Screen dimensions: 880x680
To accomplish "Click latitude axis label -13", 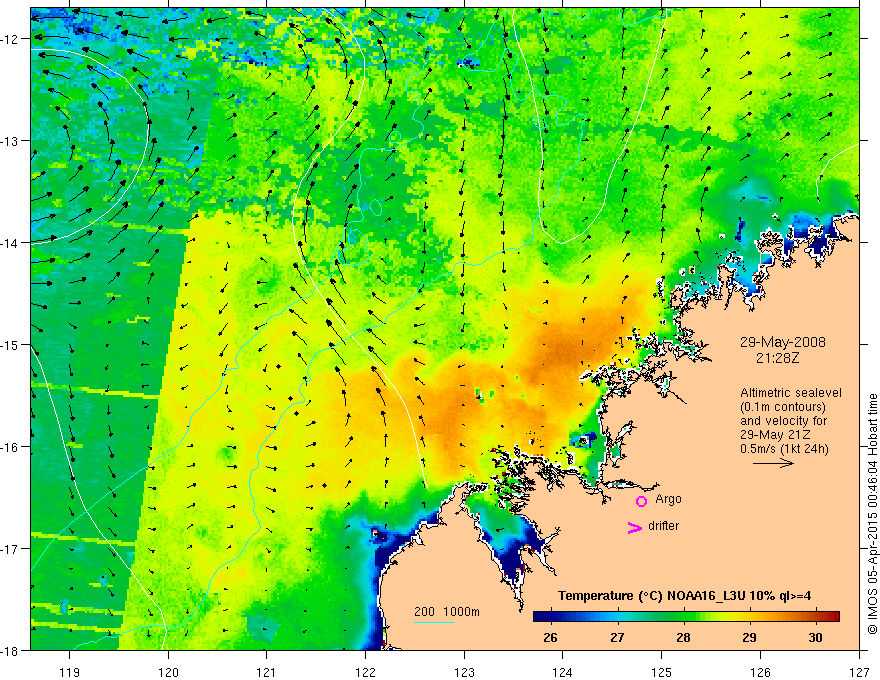I will pos(10,141).
